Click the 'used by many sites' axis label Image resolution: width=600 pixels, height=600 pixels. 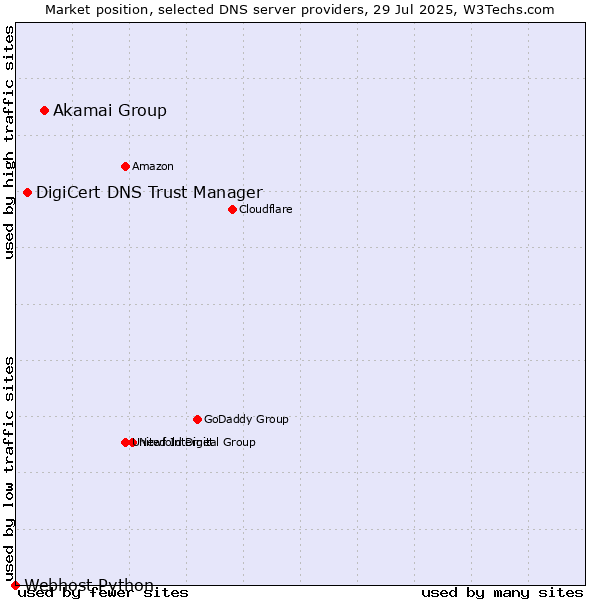[502, 593]
